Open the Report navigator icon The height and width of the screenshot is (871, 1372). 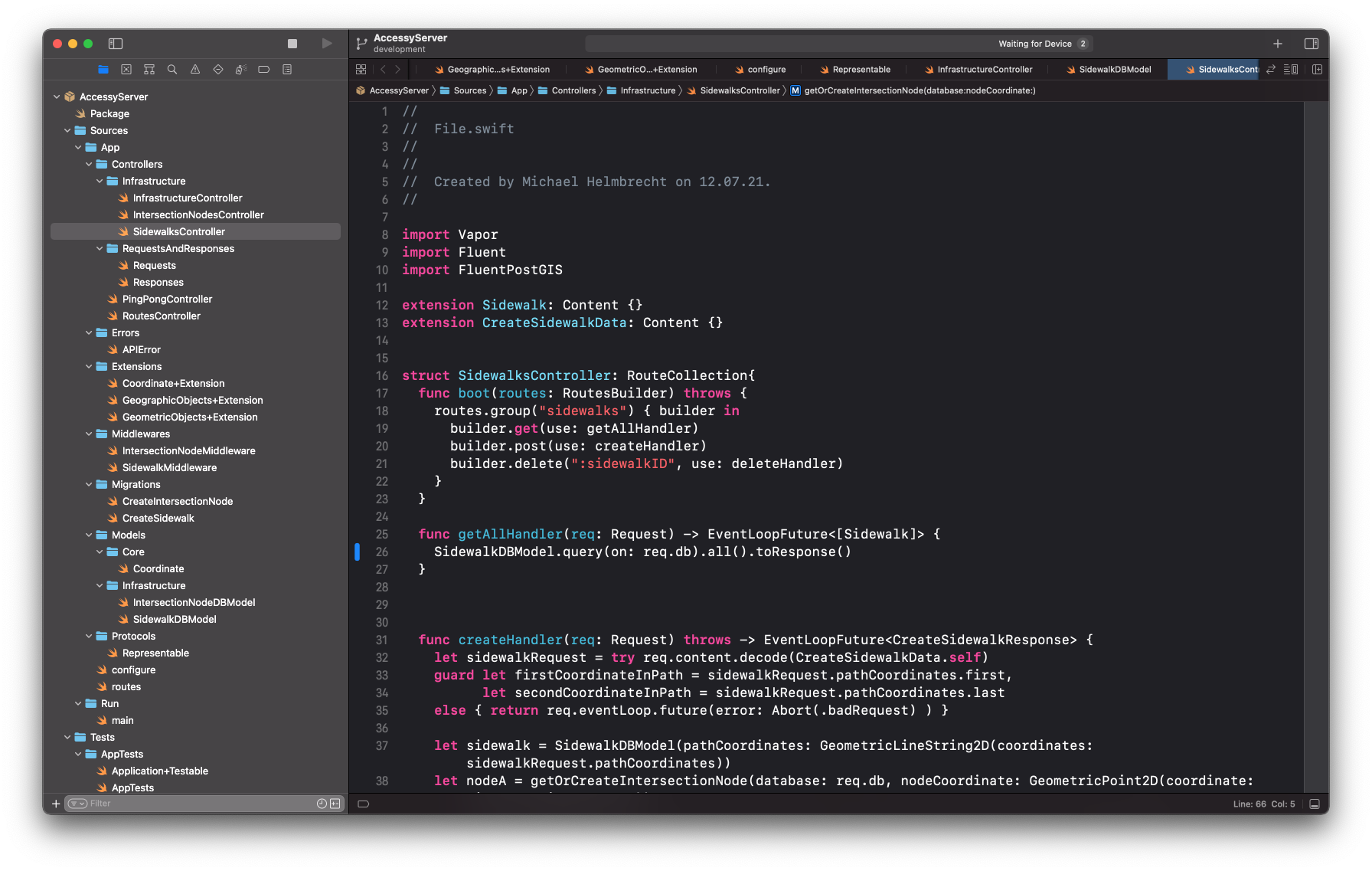tap(287, 70)
